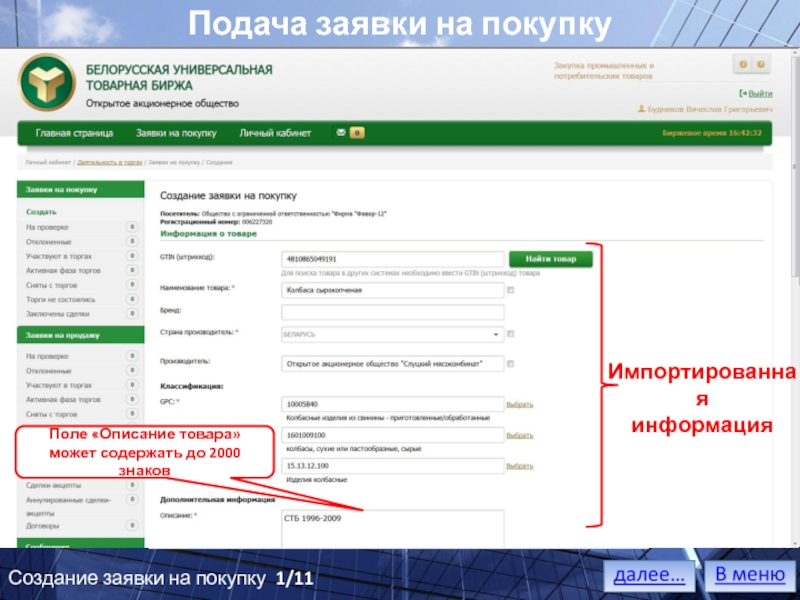Open Сняты с торгов under purchase requests
The image size is (800, 600).
pos(52,285)
